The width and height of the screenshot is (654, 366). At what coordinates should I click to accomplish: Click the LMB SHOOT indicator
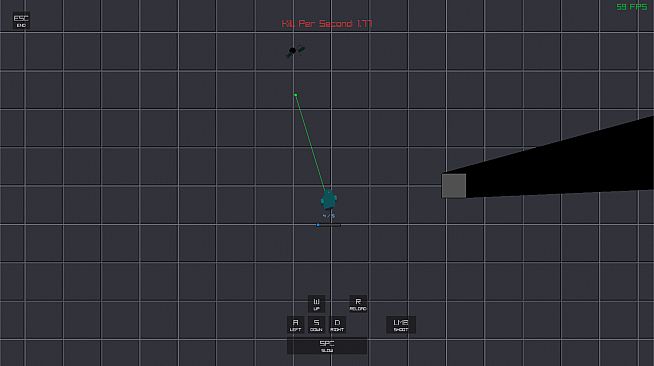click(x=401, y=325)
